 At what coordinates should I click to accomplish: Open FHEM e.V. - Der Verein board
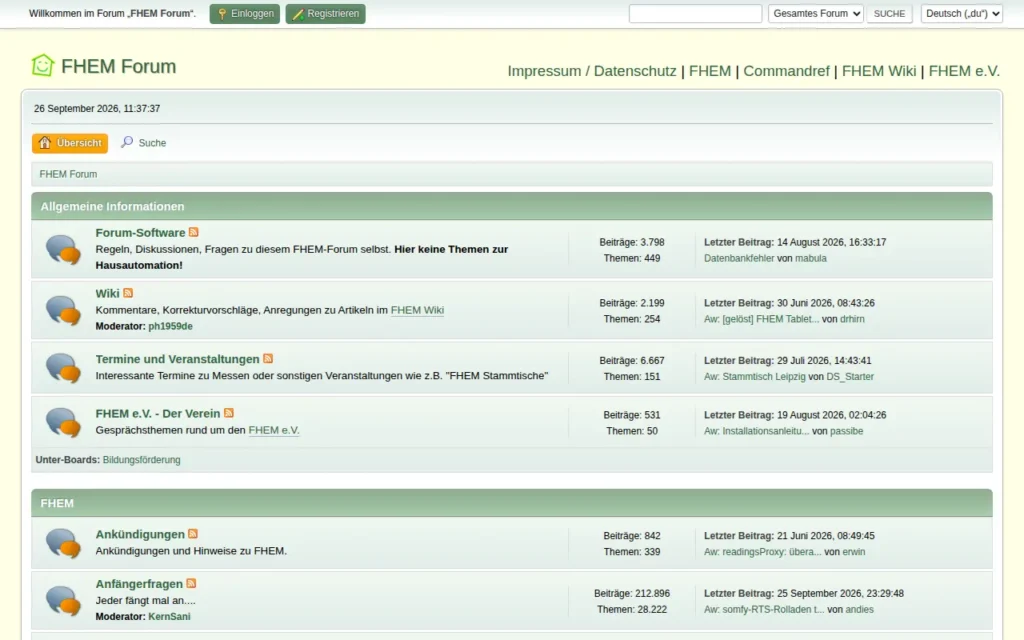click(158, 413)
